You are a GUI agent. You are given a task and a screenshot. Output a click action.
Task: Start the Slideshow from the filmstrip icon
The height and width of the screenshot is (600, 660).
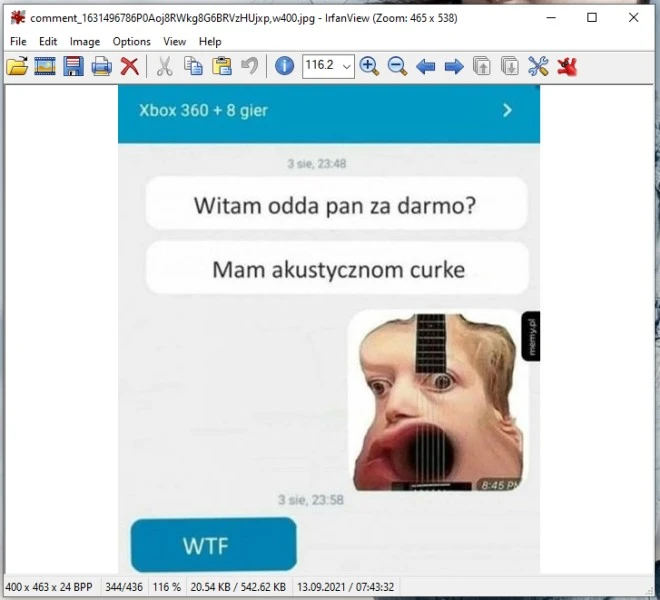(x=45, y=66)
